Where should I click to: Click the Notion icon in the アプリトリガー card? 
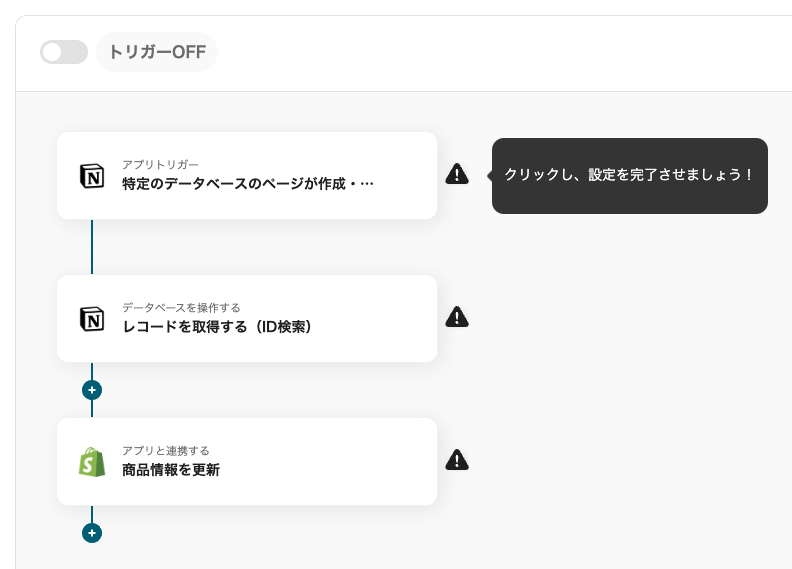[92, 176]
